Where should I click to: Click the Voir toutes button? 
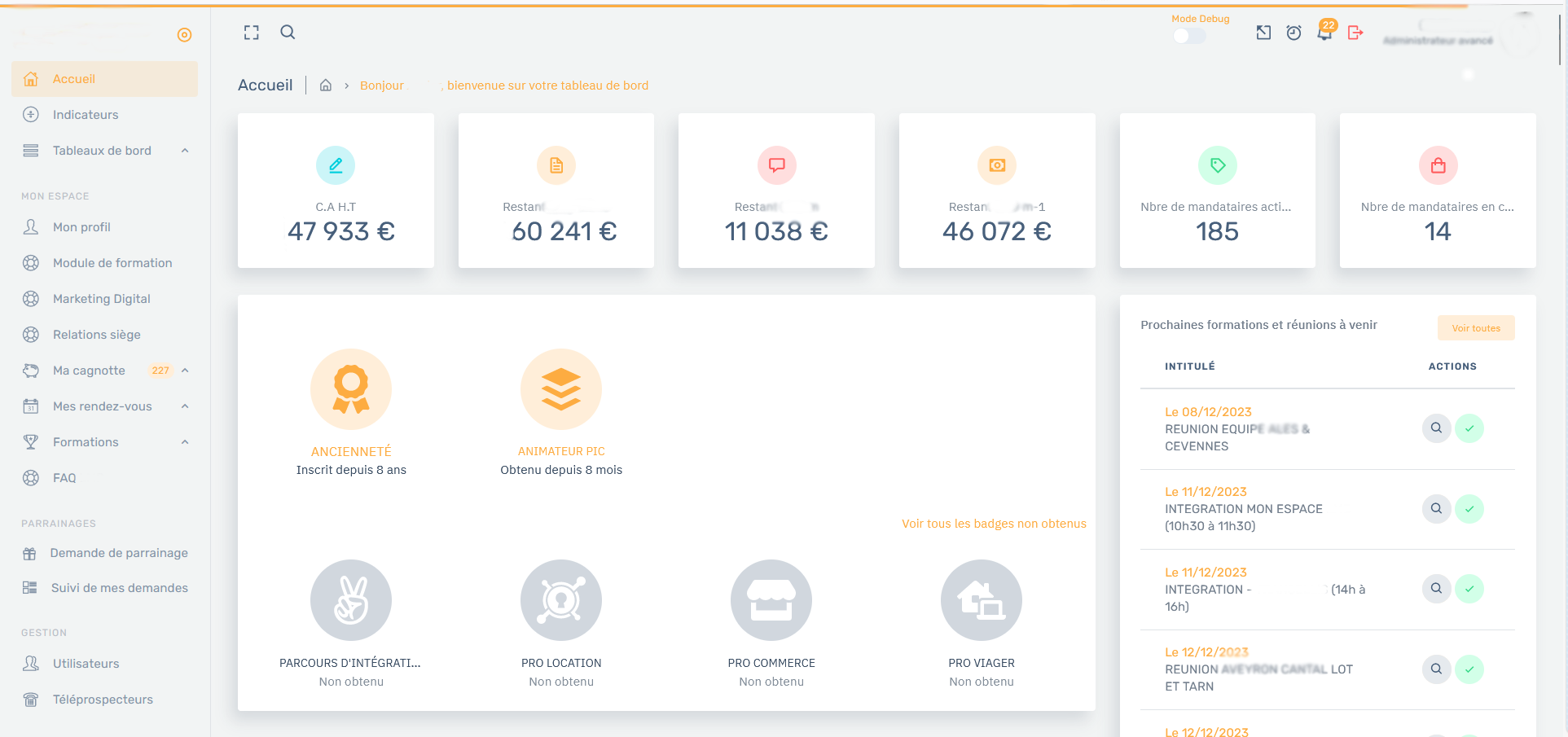click(1475, 328)
